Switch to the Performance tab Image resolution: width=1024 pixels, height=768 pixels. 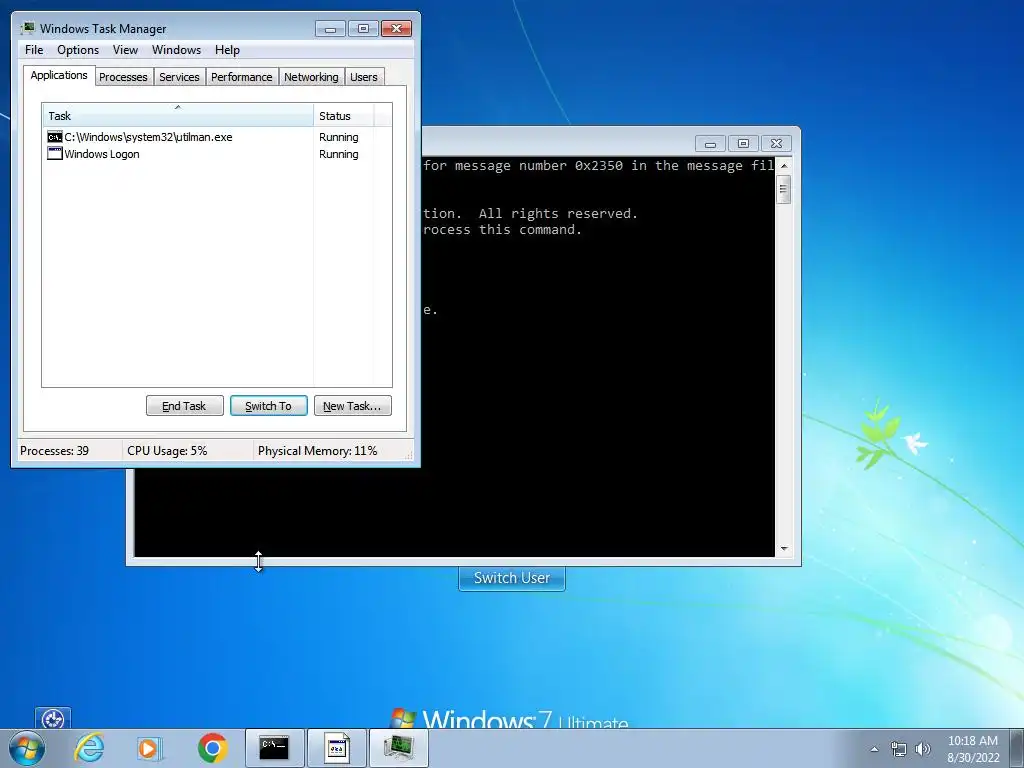click(242, 77)
